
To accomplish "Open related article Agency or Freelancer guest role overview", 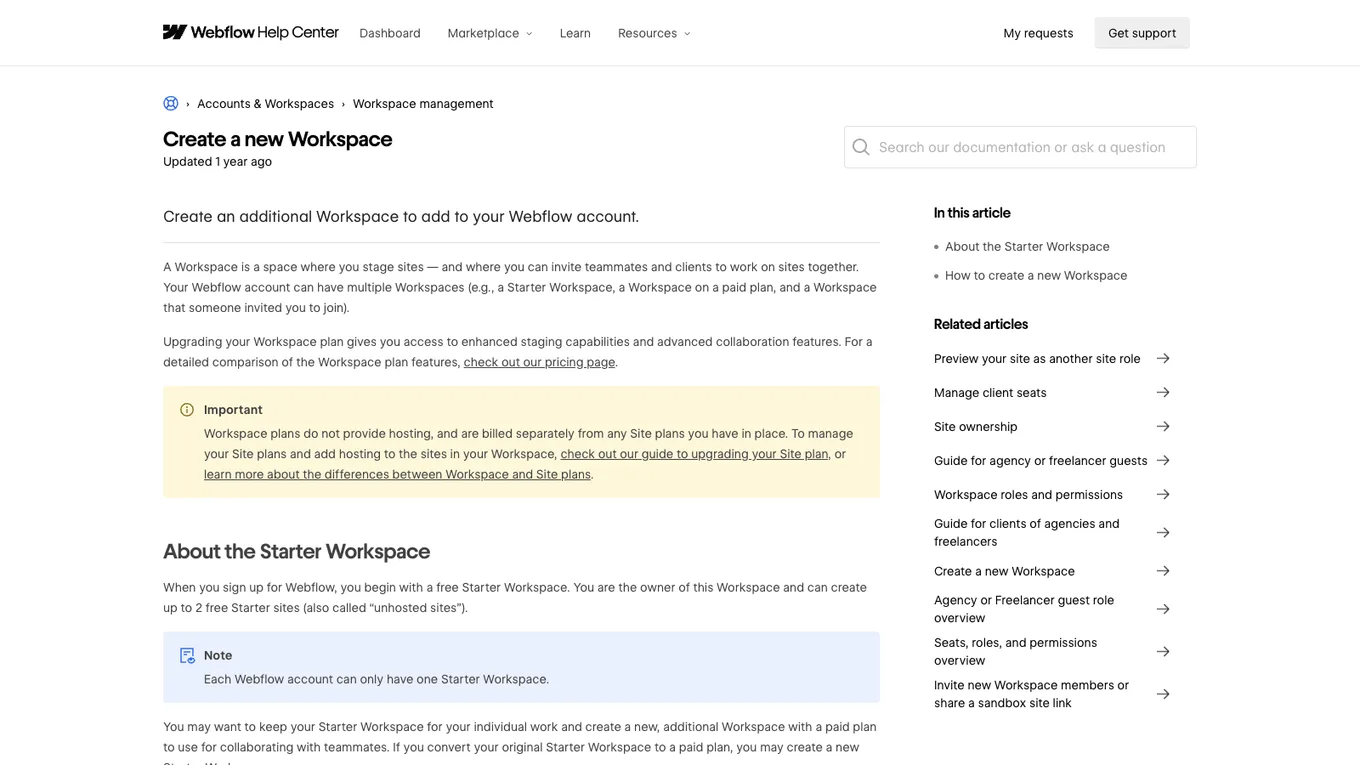I will 1024,609.
